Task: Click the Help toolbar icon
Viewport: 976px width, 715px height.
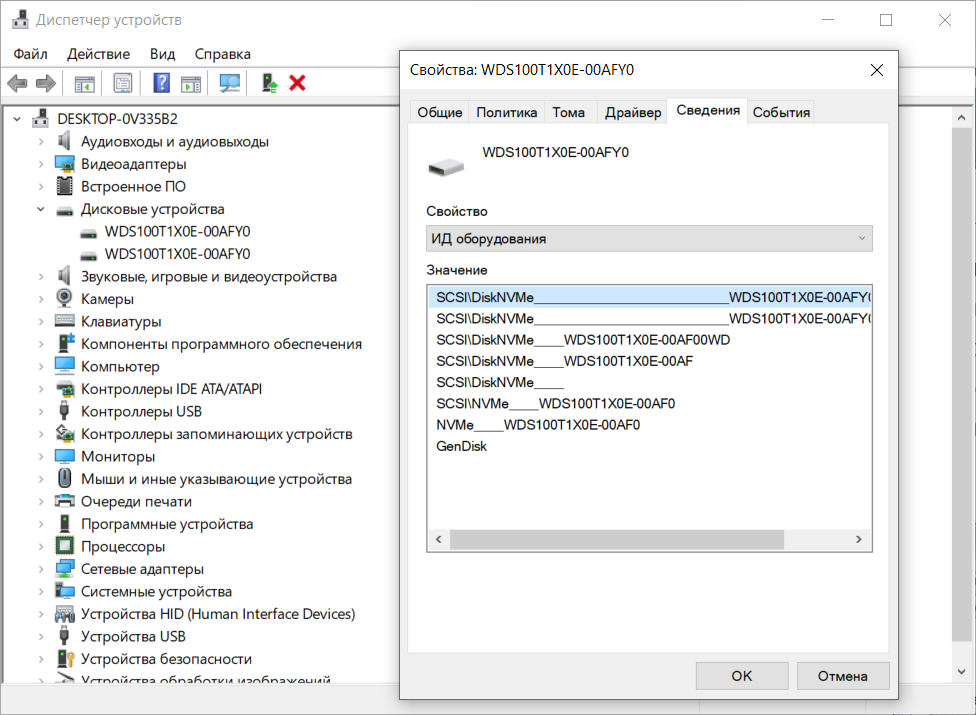Action: pyautogui.click(x=161, y=83)
